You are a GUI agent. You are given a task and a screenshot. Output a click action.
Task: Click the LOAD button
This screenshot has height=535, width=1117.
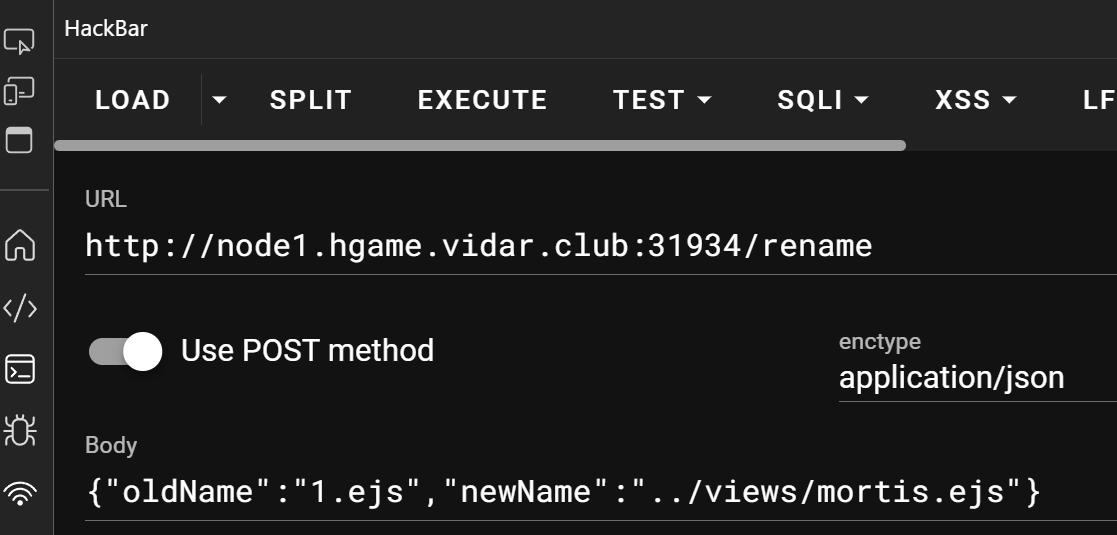coord(133,100)
